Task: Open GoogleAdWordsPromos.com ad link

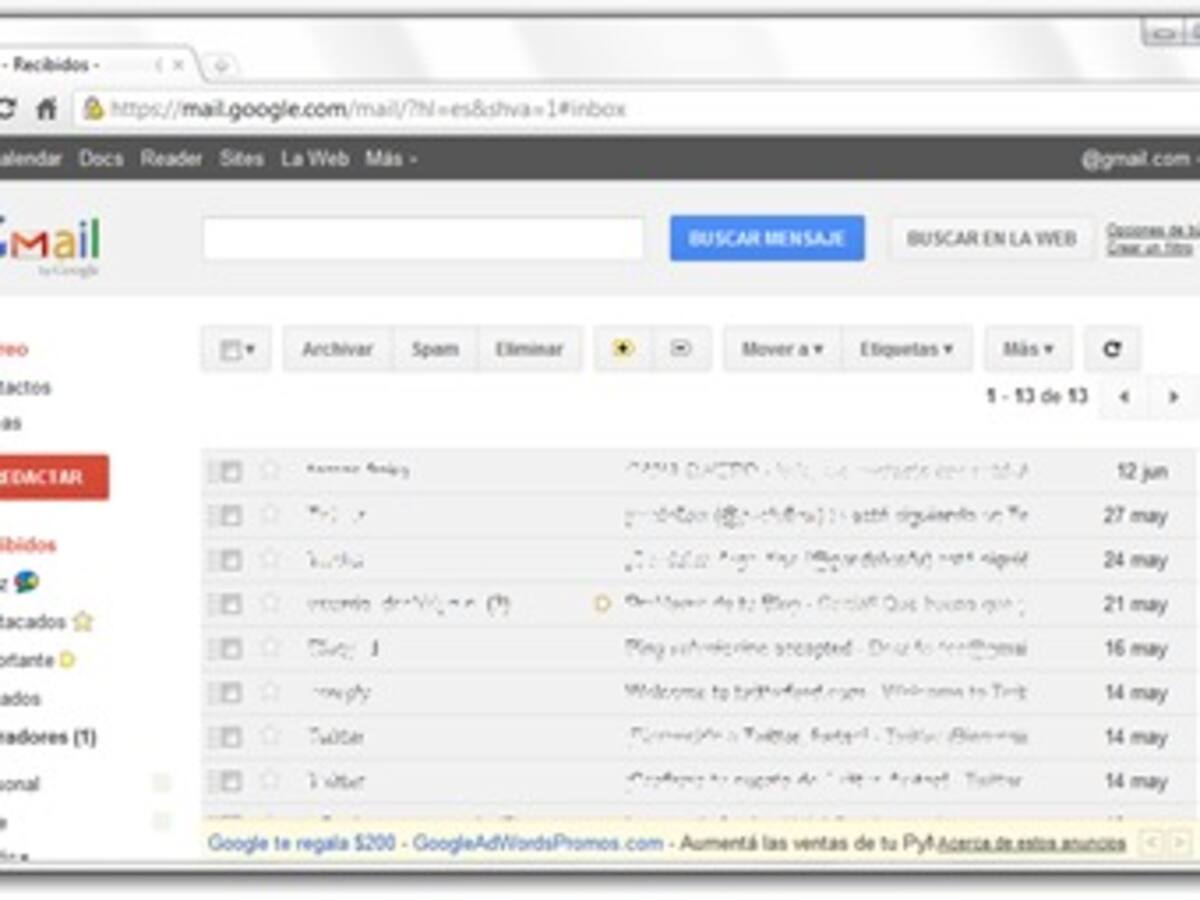Action: 538,843
